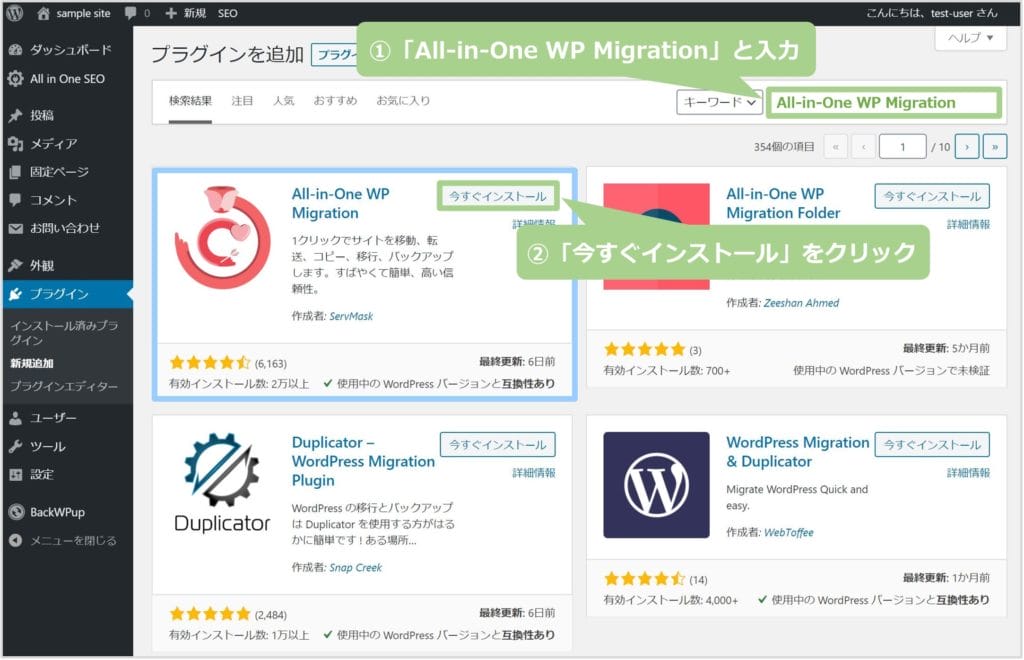Click the 投稿 pin icon

click(16, 116)
